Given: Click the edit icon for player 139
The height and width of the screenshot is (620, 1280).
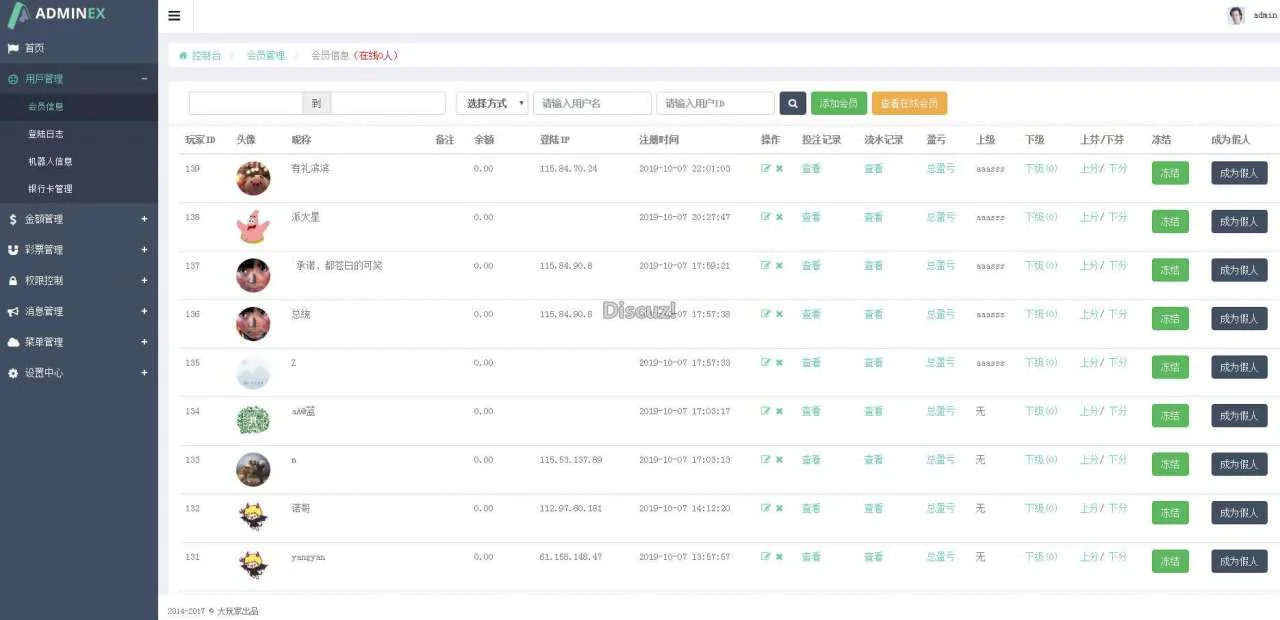Looking at the screenshot, I should click(x=766, y=169).
